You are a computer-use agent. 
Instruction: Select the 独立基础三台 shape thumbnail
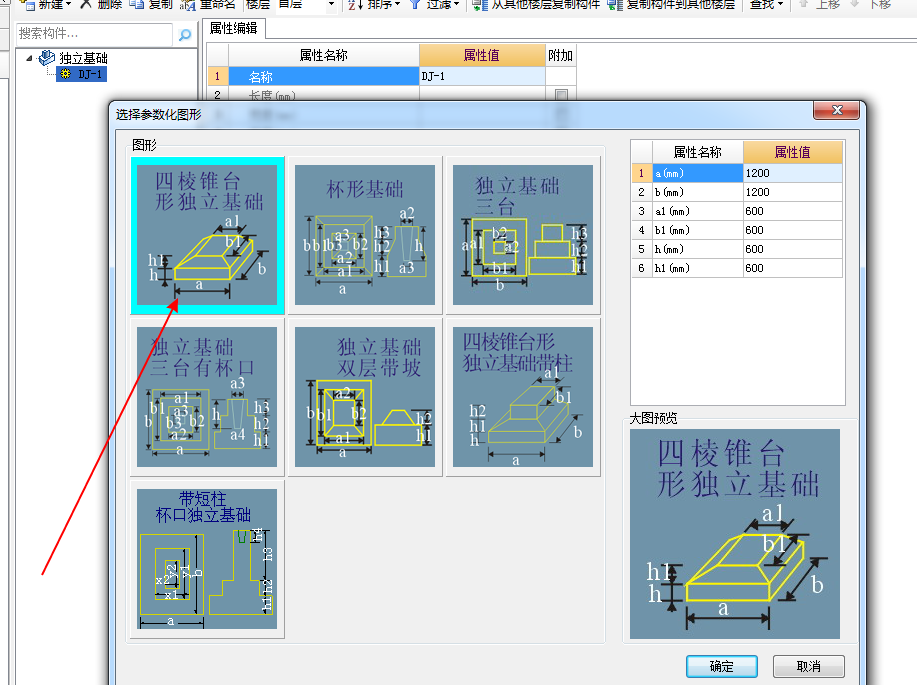pyautogui.click(x=523, y=235)
